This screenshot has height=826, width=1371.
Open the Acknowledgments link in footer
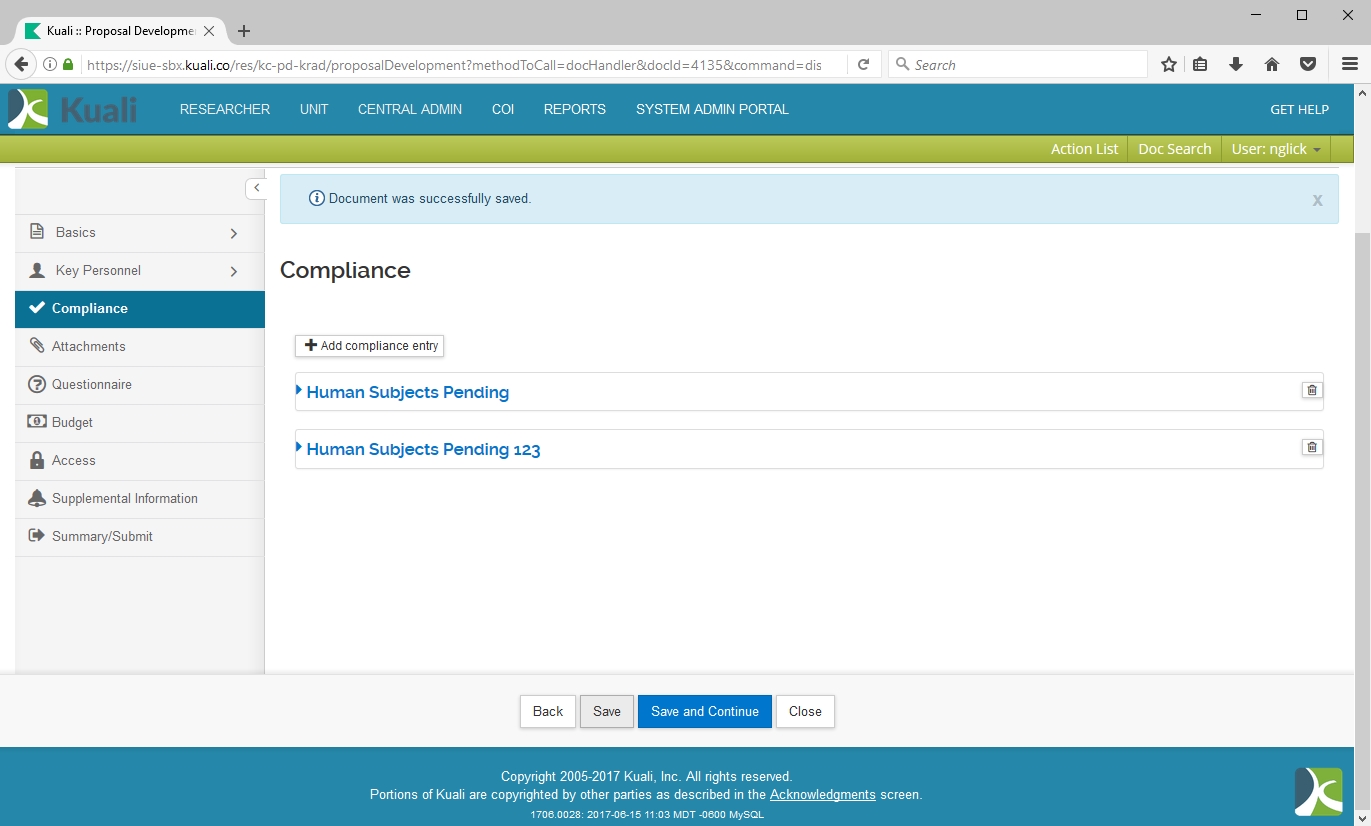coord(822,795)
